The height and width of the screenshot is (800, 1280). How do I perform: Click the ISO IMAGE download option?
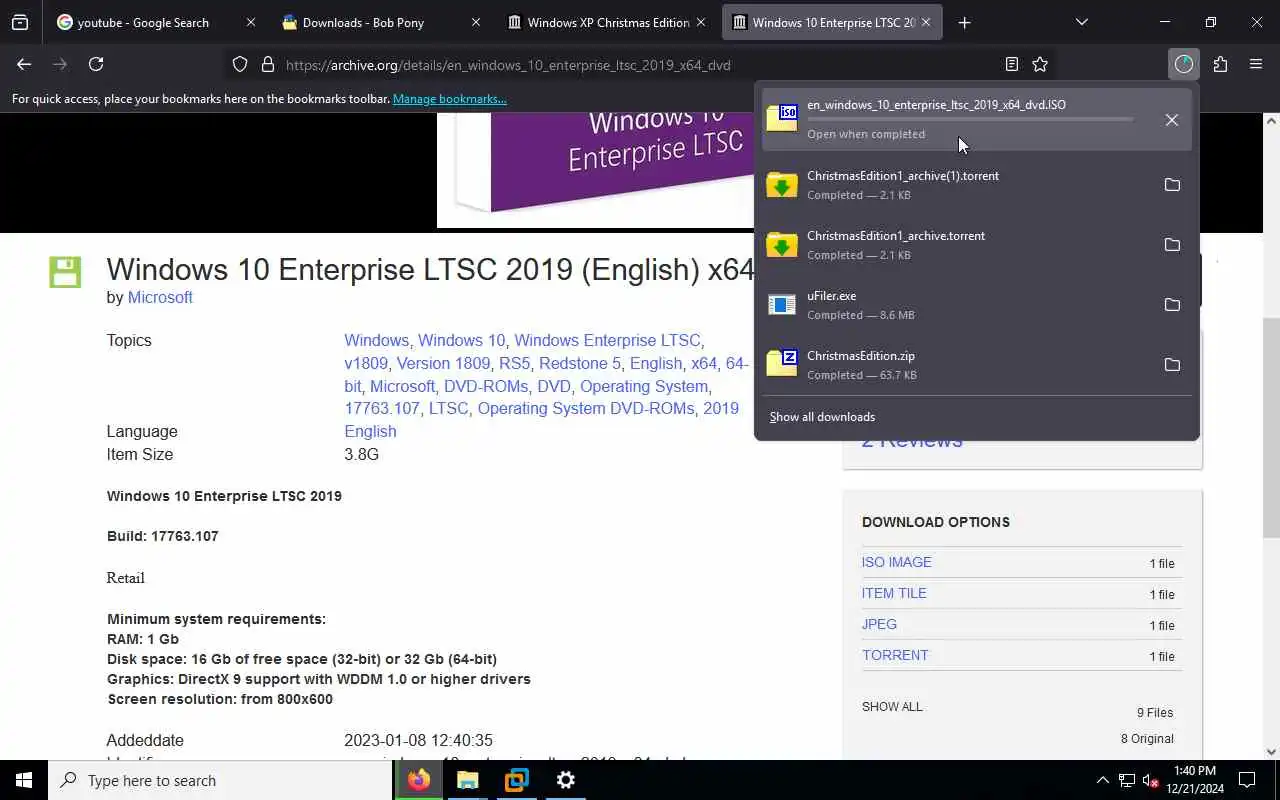pyautogui.click(x=896, y=562)
